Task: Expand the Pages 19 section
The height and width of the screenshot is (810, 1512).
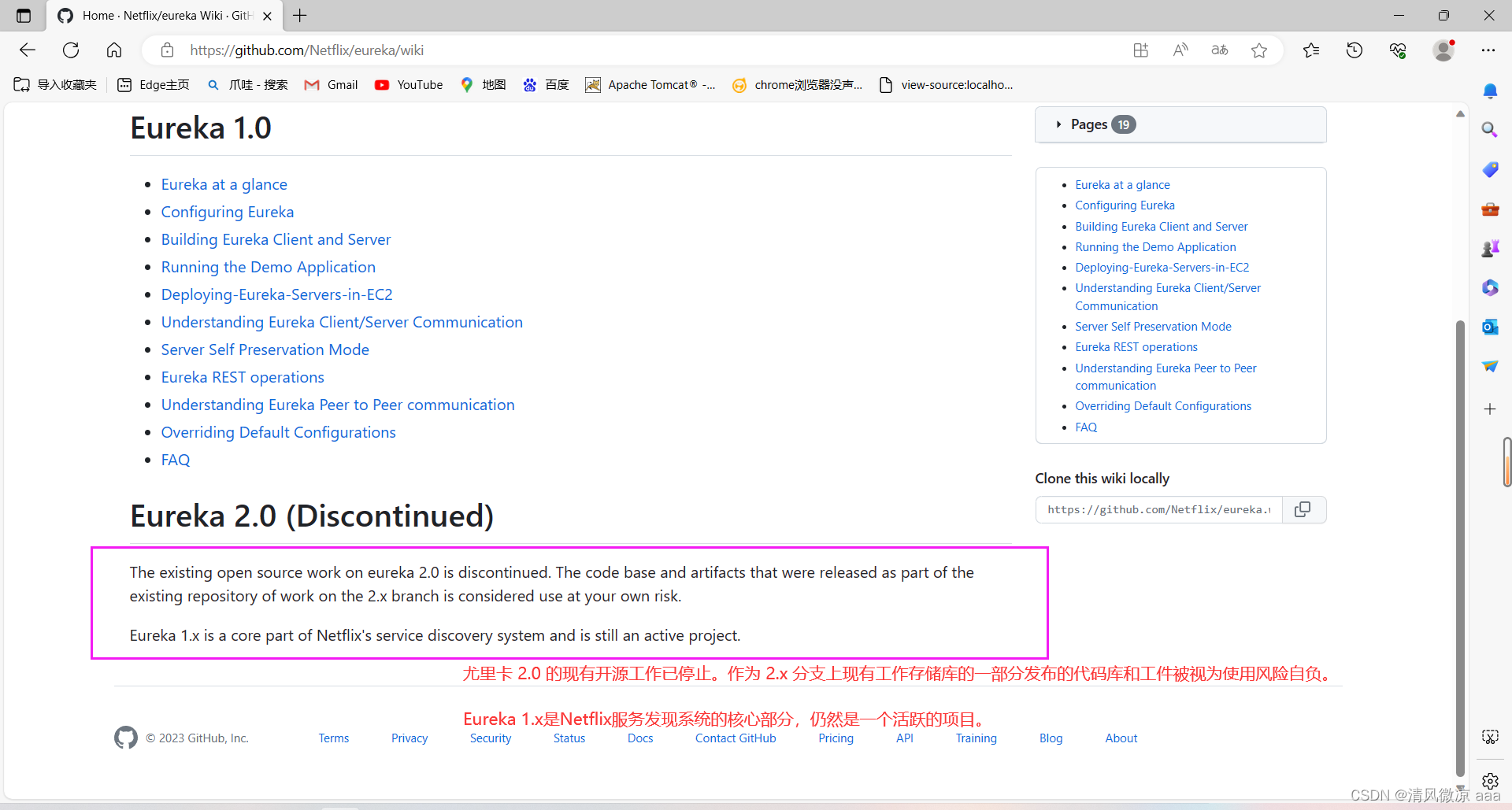Action: [x=1180, y=124]
